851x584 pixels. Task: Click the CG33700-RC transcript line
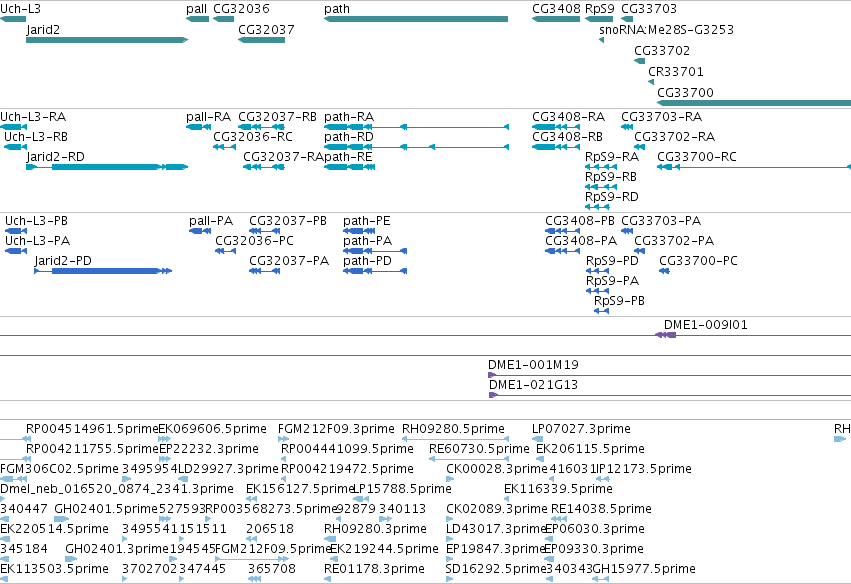(x=754, y=167)
